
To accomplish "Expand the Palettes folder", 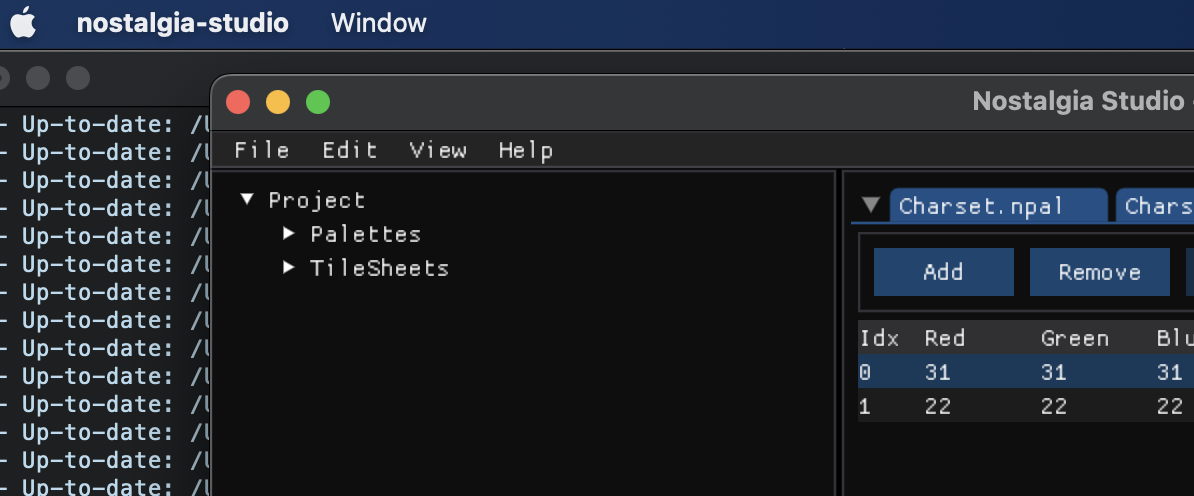I will click(289, 234).
